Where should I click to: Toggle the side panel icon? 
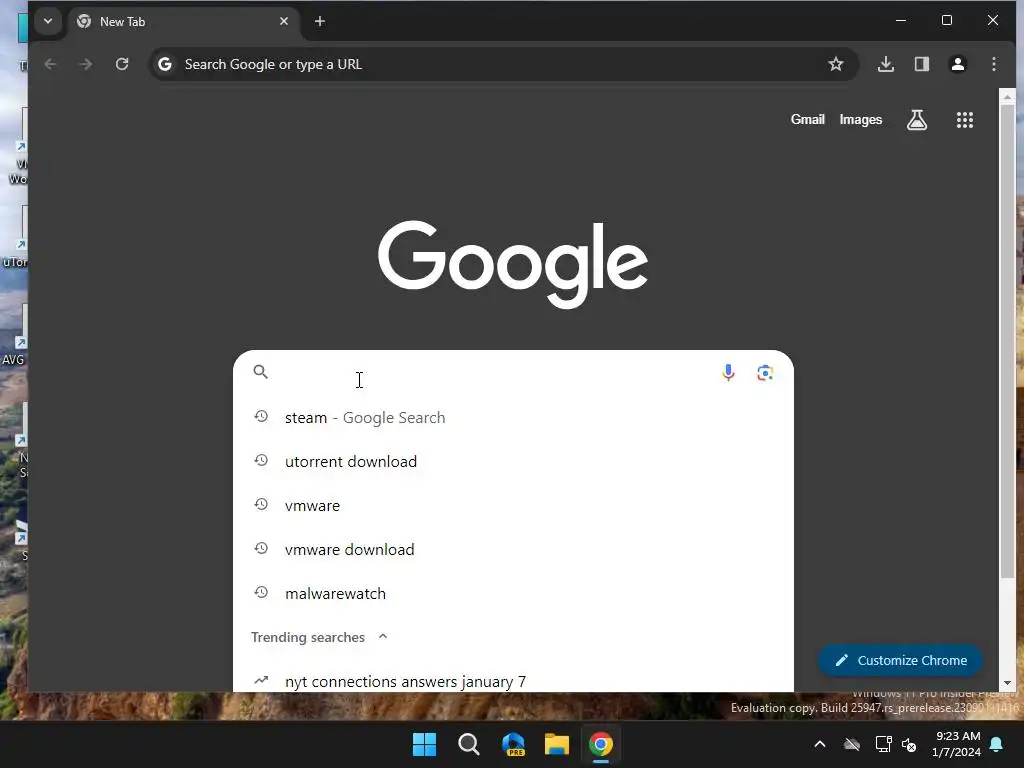coord(921,64)
